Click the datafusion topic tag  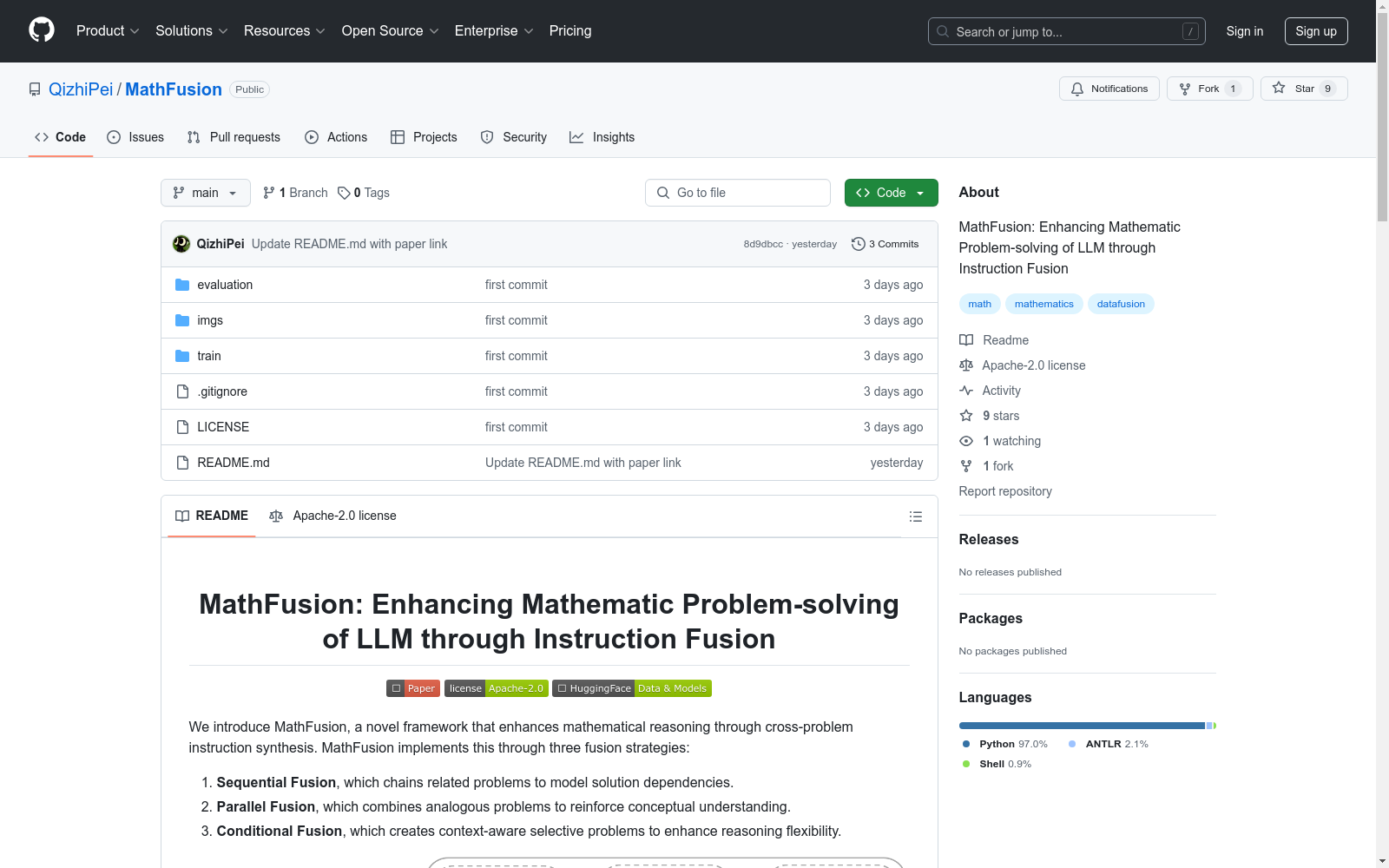point(1121,304)
